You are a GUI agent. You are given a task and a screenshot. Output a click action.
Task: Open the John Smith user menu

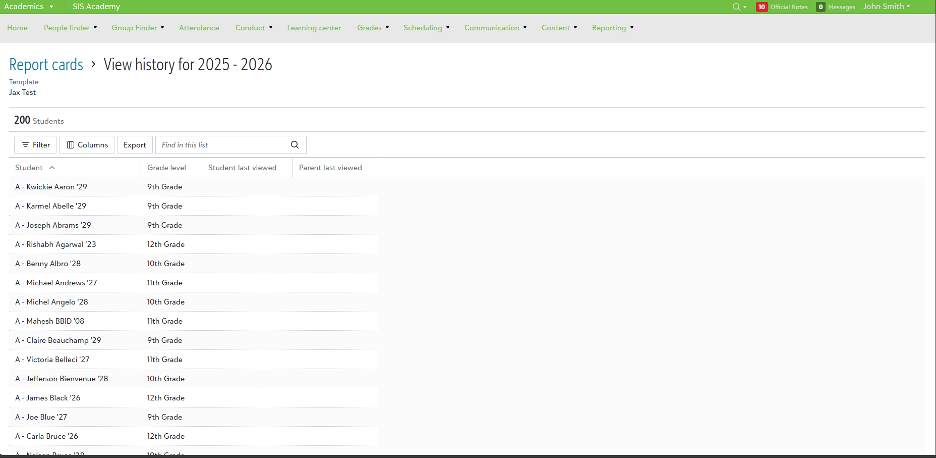click(886, 7)
